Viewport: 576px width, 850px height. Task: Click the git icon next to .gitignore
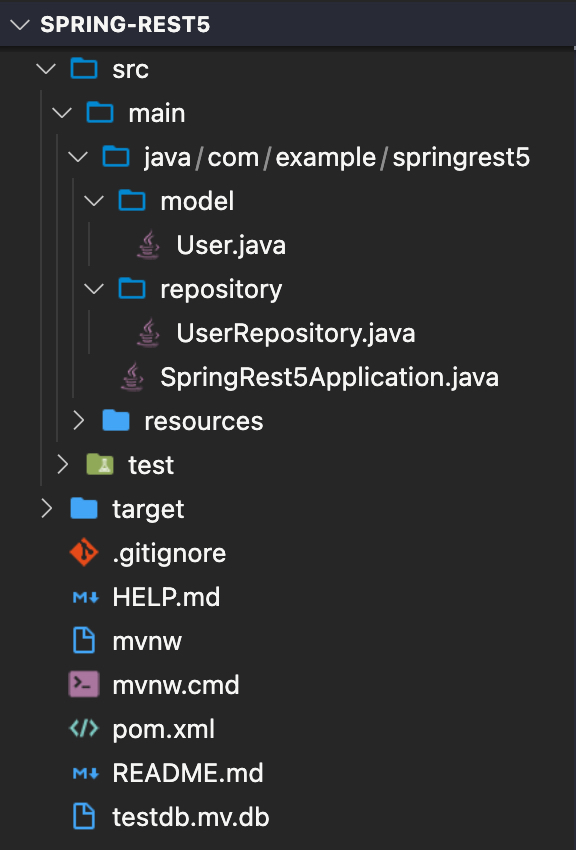pyautogui.click(x=84, y=552)
